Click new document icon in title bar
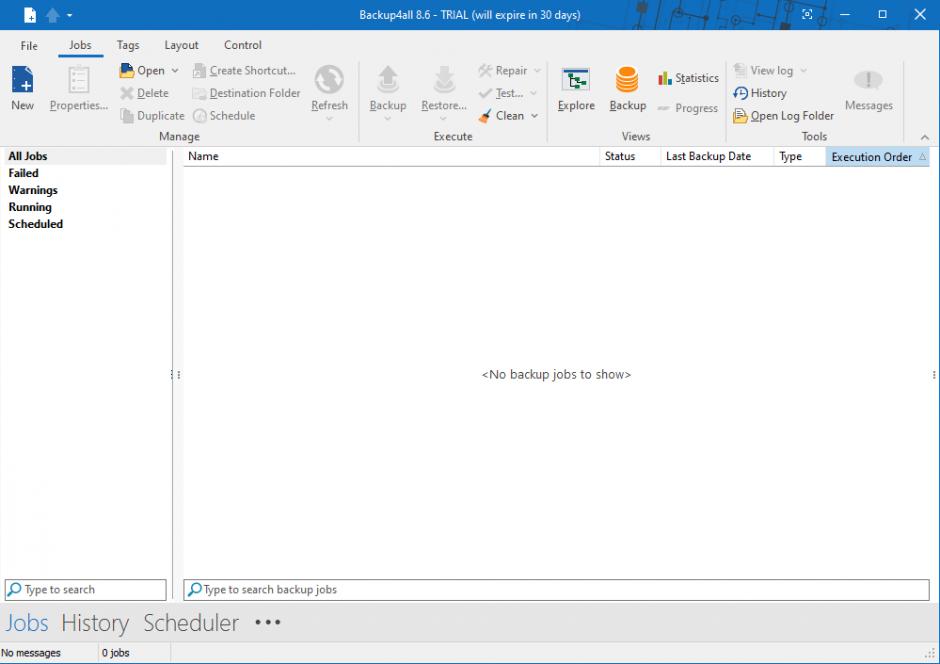940x664 pixels. [x=30, y=15]
